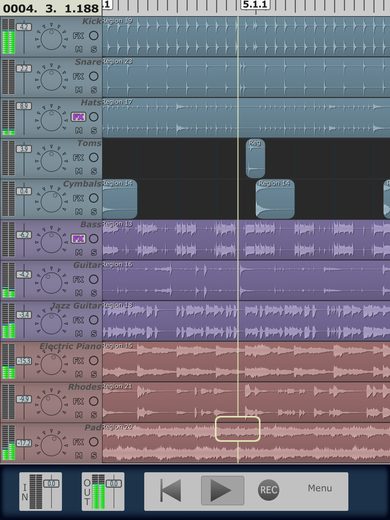Viewport: 390px width, 520px height.
Task: Select the first Cymbals Region 14 clip
Action: (x=120, y=199)
